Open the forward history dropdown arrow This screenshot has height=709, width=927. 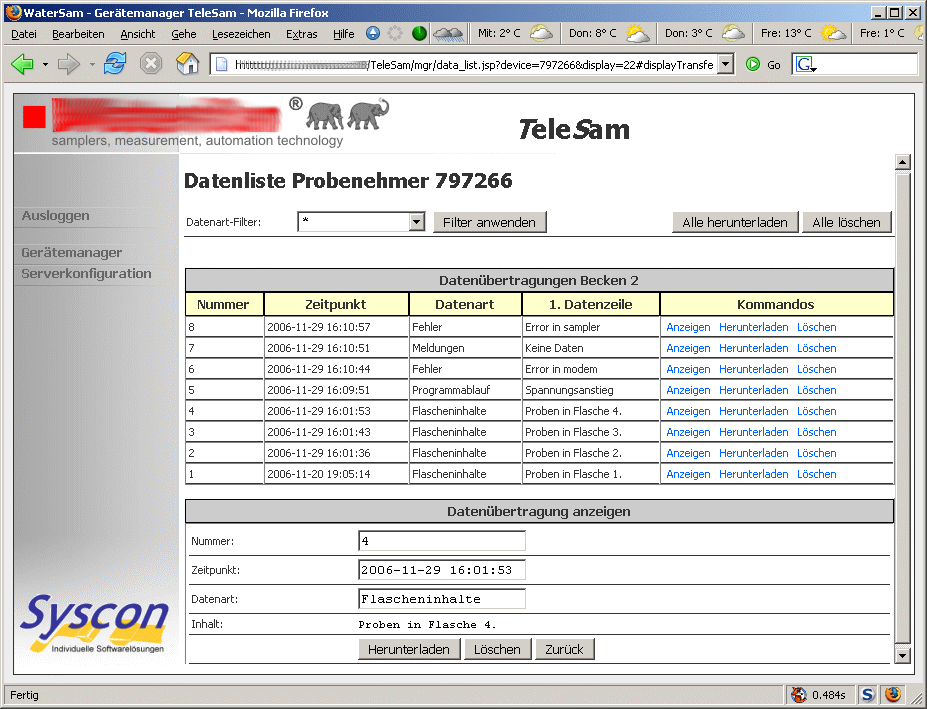pos(92,64)
